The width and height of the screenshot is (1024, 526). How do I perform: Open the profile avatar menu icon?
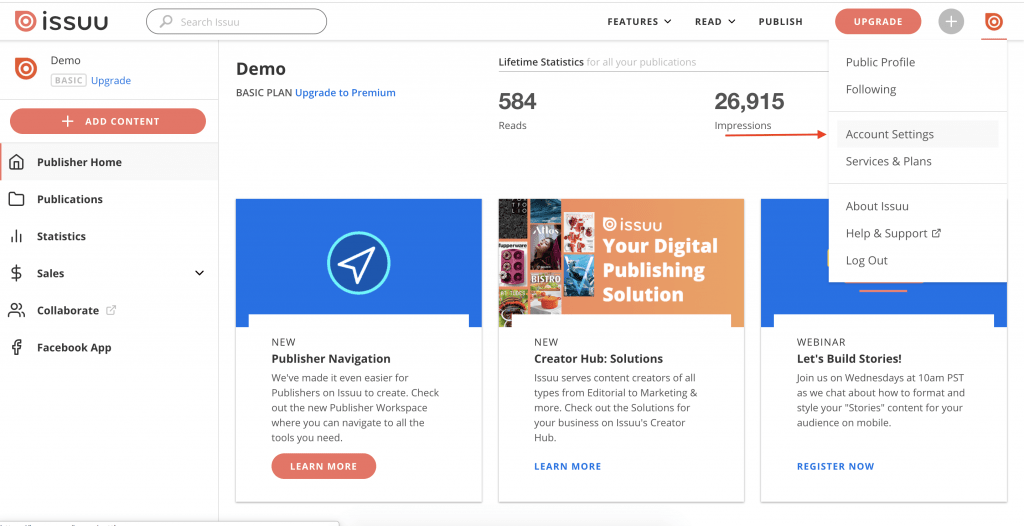993,22
